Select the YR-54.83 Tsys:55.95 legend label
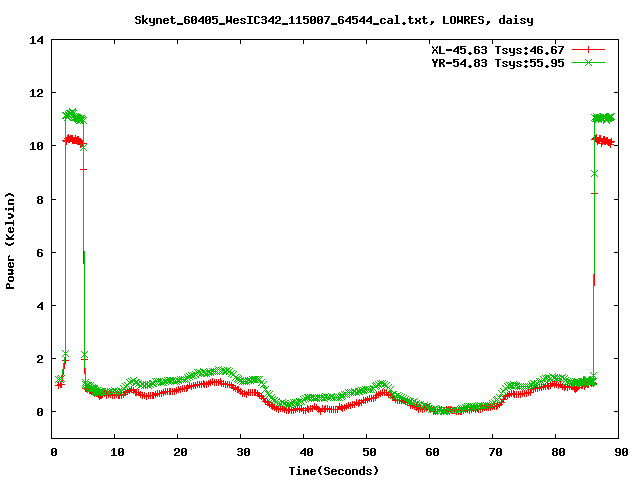Image resolution: width=640 pixels, height=480 pixels. coord(498,63)
